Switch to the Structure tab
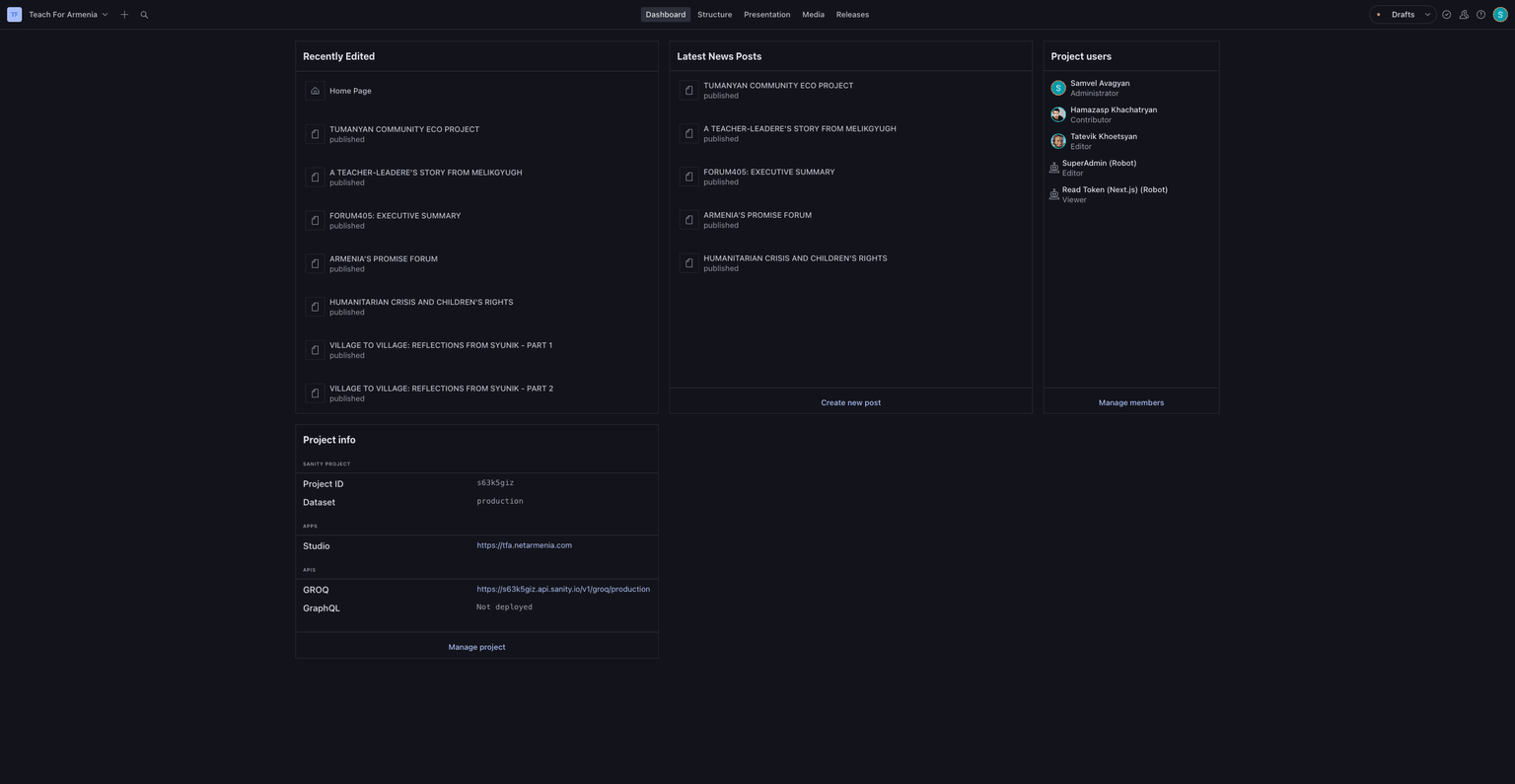Image resolution: width=1515 pixels, height=784 pixels. 714,14
